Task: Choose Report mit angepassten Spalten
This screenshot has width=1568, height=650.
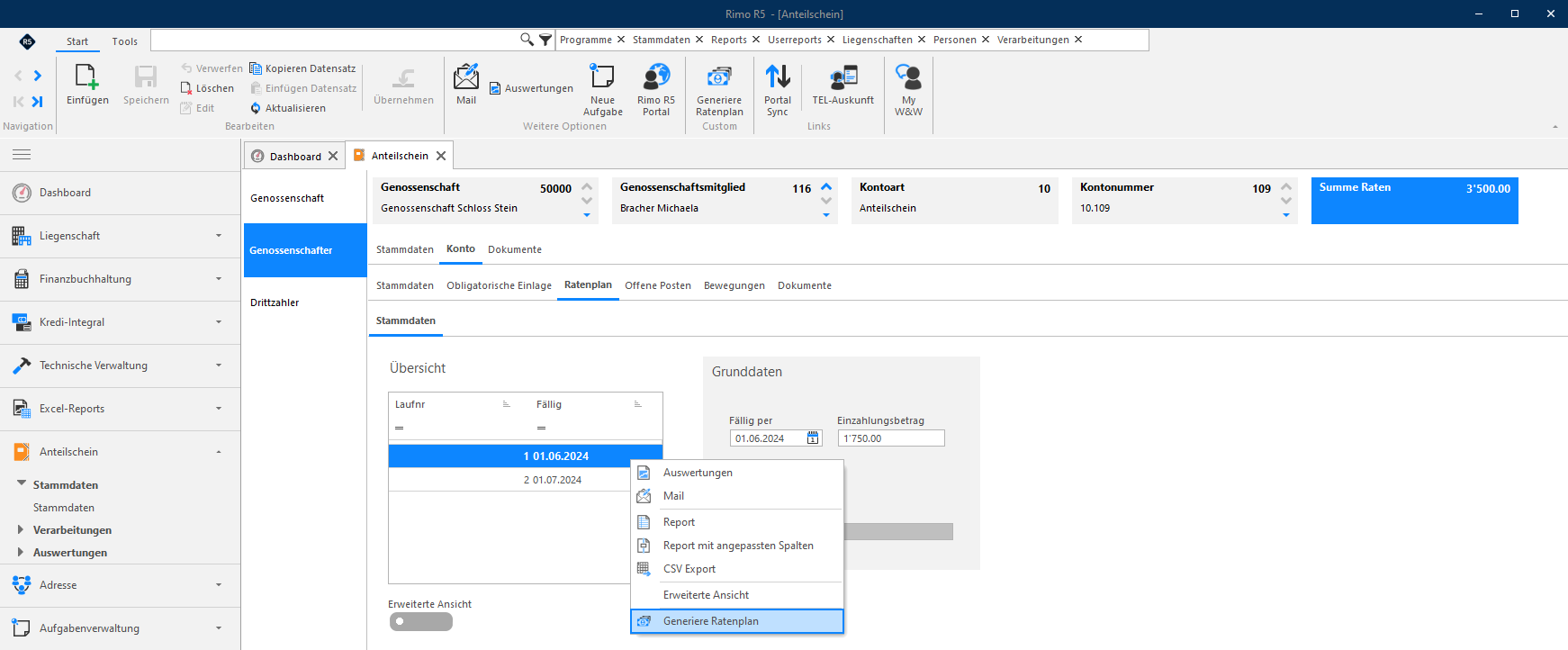Action: (737, 546)
